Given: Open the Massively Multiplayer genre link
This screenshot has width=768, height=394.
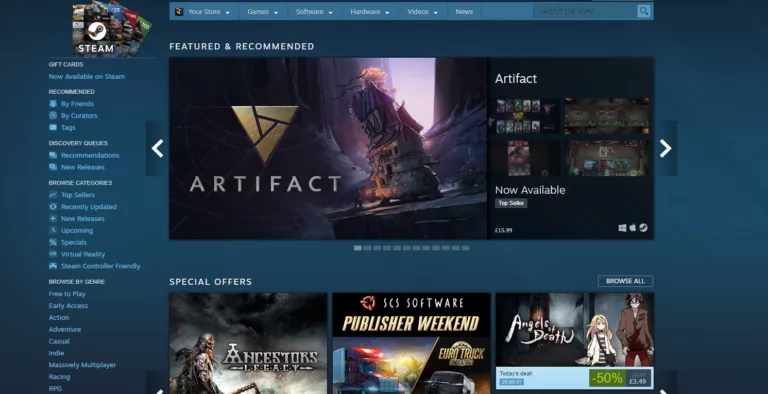Looking at the screenshot, I should (82, 365).
